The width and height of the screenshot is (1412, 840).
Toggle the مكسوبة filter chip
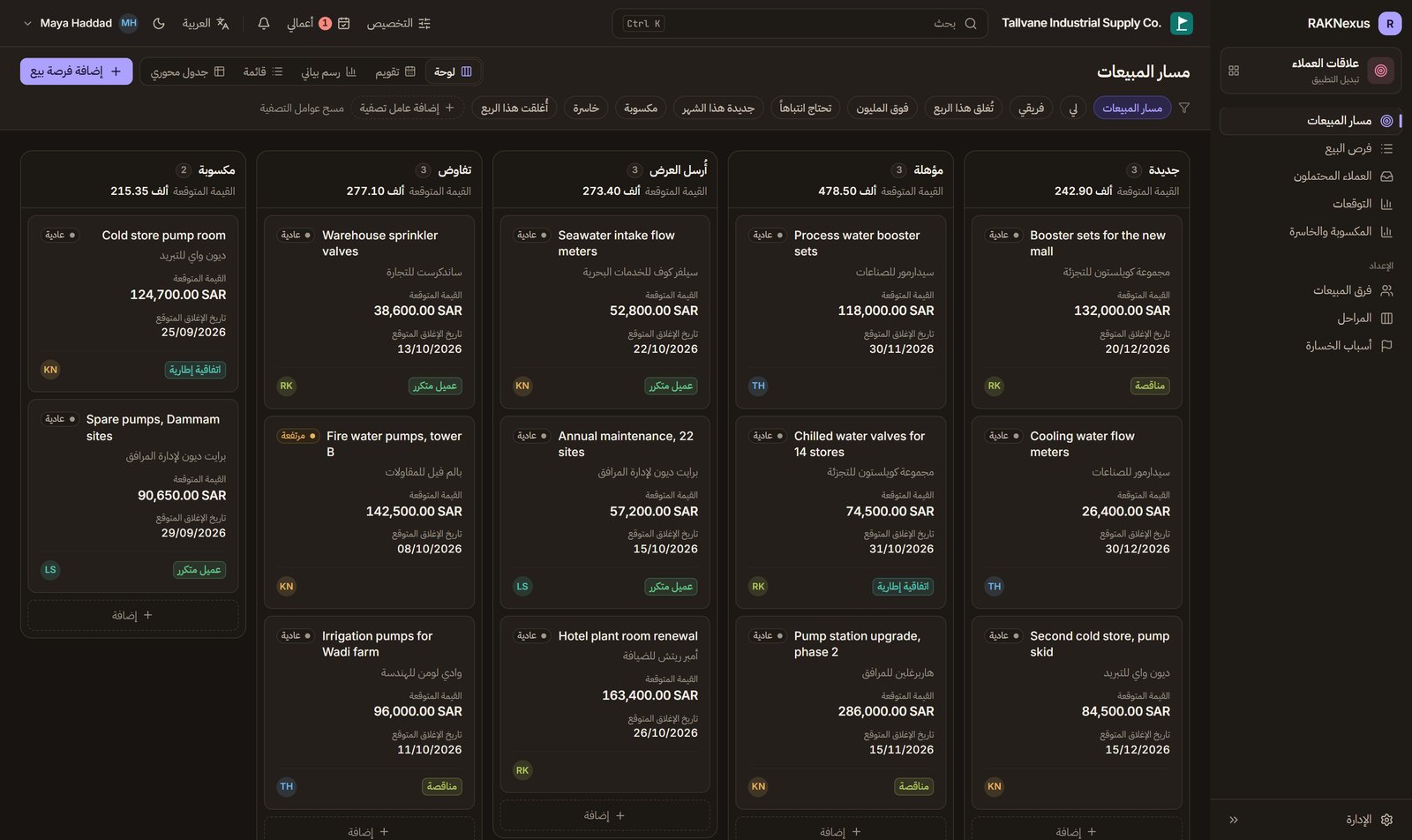pyautogui.click(x=641, y=108)
